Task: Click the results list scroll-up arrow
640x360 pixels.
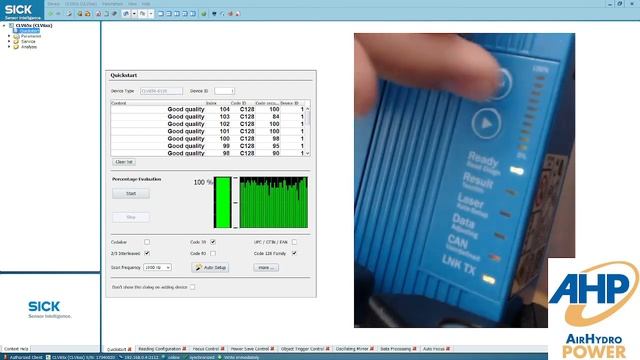Action: click(x=308, y=109)
